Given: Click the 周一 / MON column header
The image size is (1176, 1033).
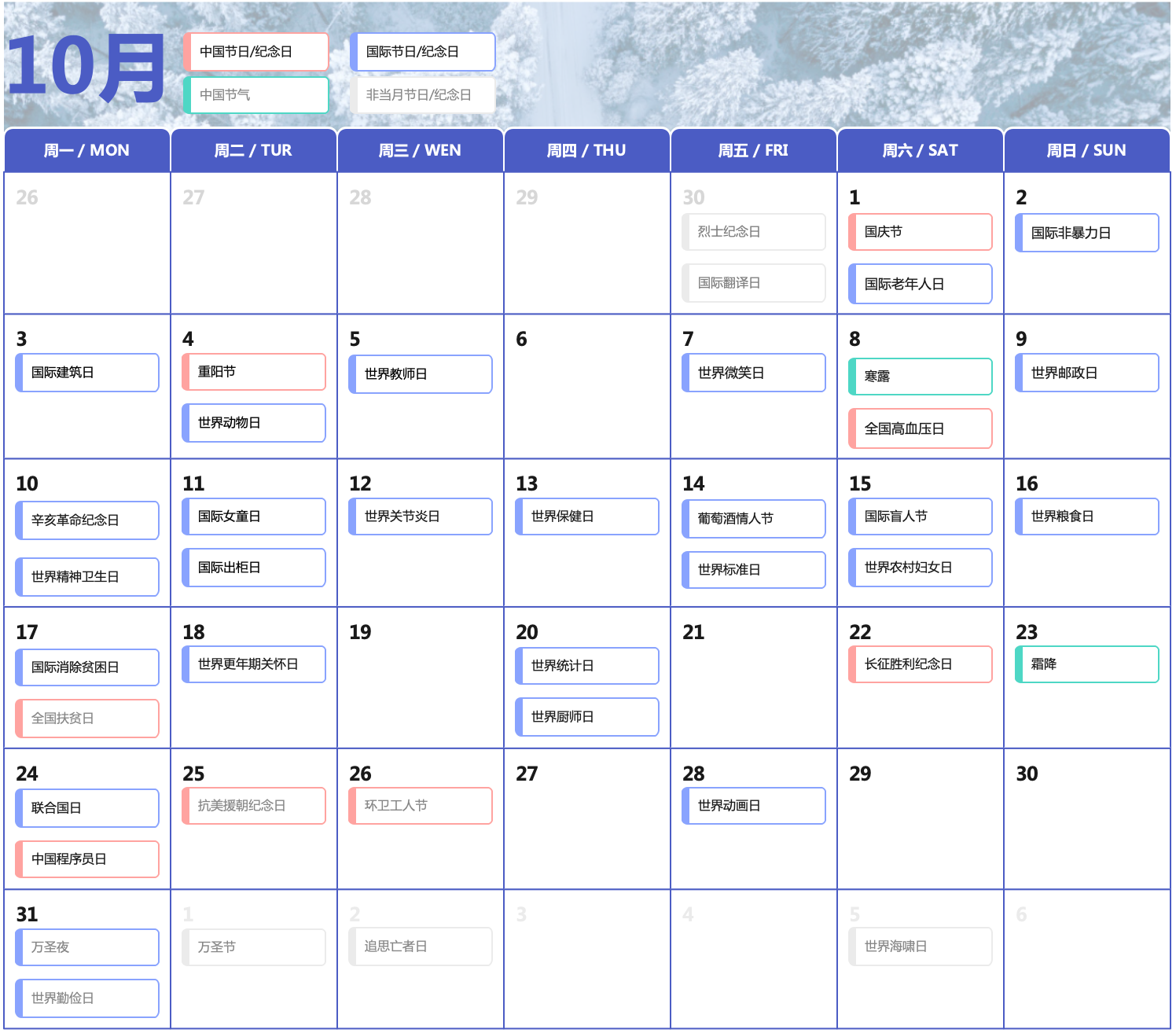Looking at the screenshot, I should coord(86,150).
